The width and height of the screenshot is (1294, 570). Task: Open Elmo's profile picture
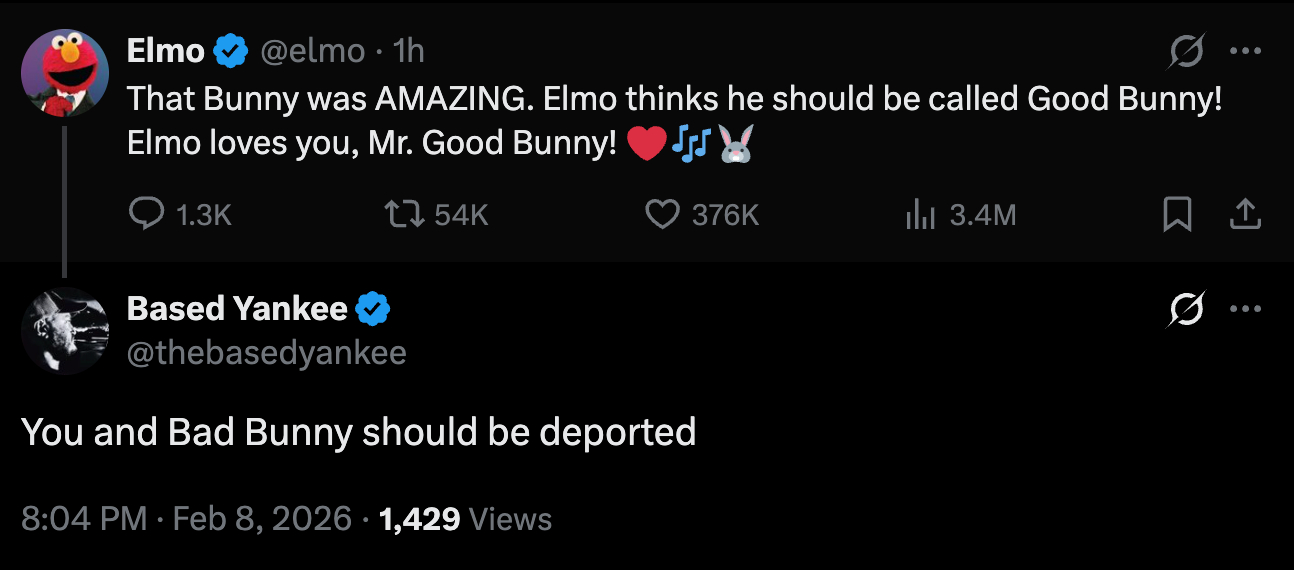65,73
